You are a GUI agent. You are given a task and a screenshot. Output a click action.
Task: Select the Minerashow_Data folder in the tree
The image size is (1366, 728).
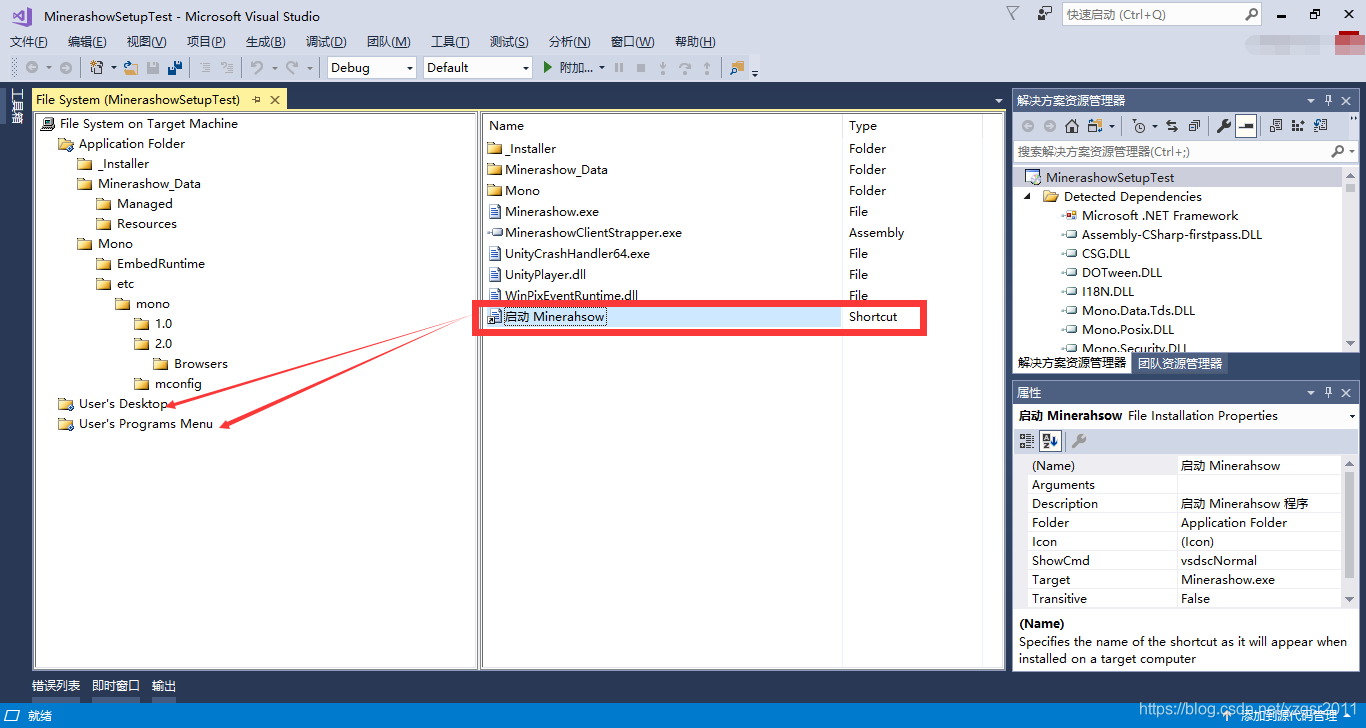tap(149, 184)
